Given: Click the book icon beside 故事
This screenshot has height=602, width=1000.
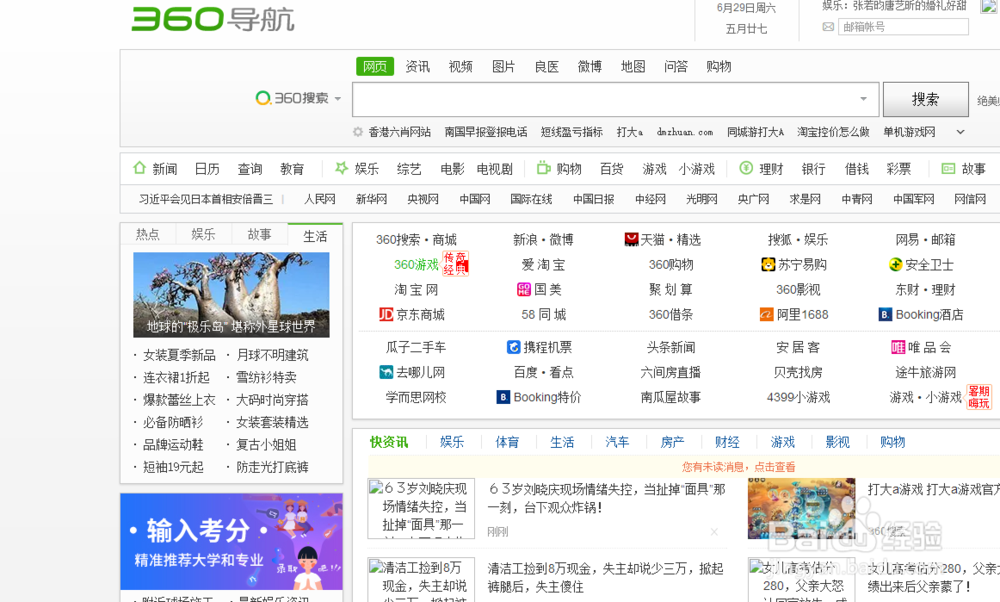Looking at the screenshot, I should click(948, 168).
